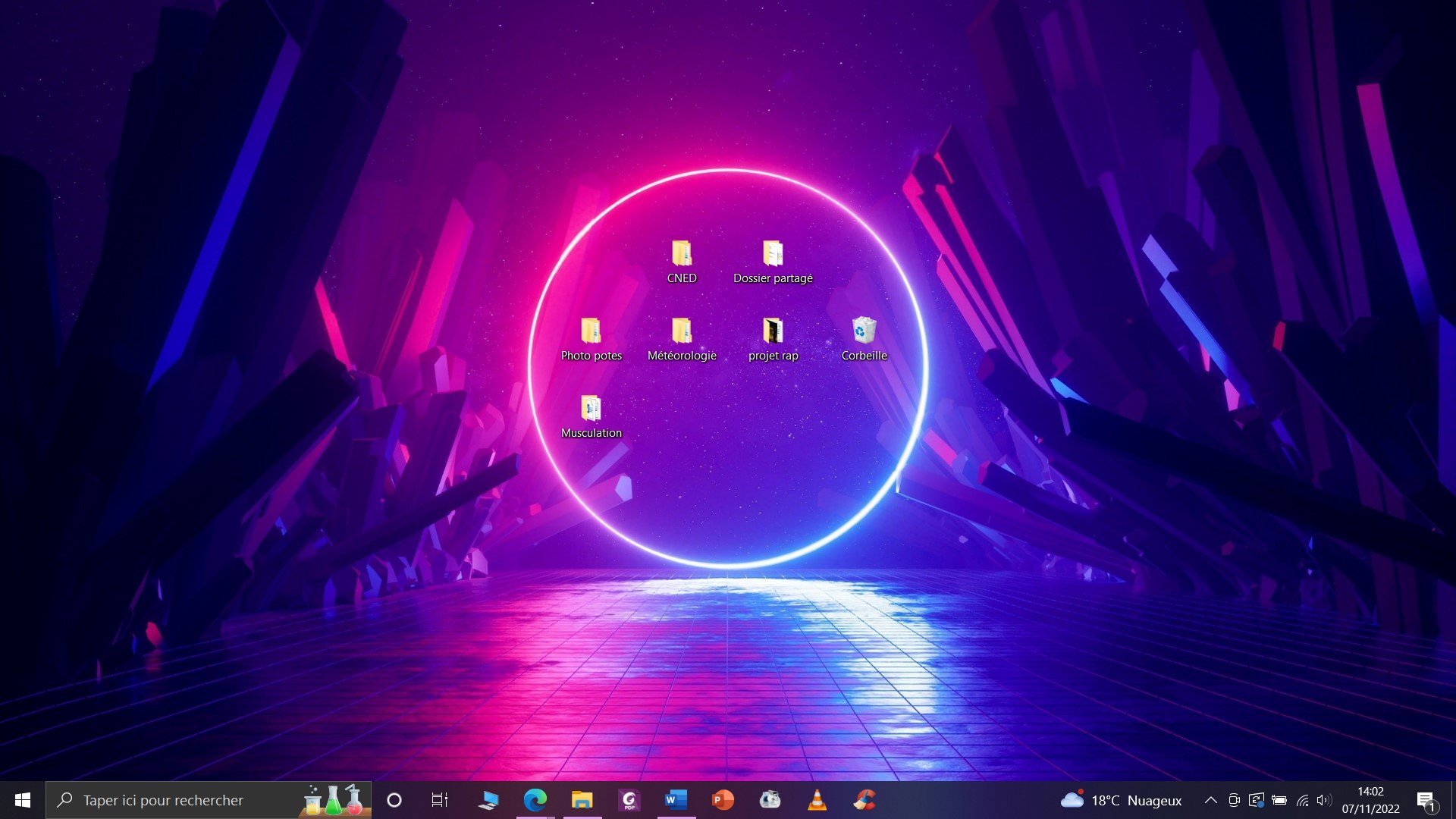Open the Wi-Fi network panel
The image size is (1456, 819).
pyautogui.click(x=1302, y=800)
